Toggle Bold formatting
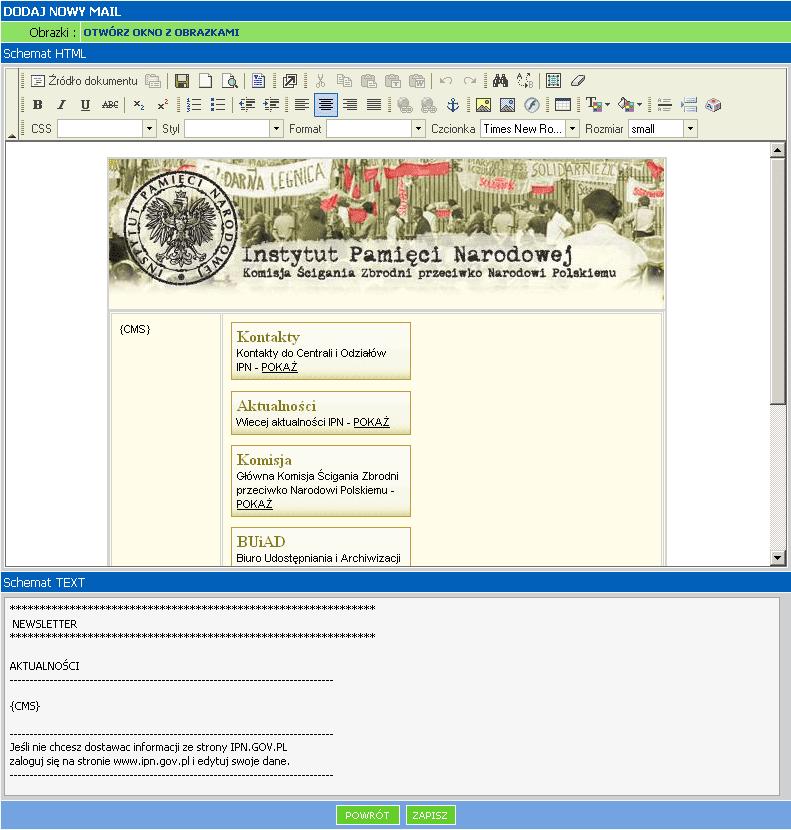791x830 pixels. [x=38, y=105]
